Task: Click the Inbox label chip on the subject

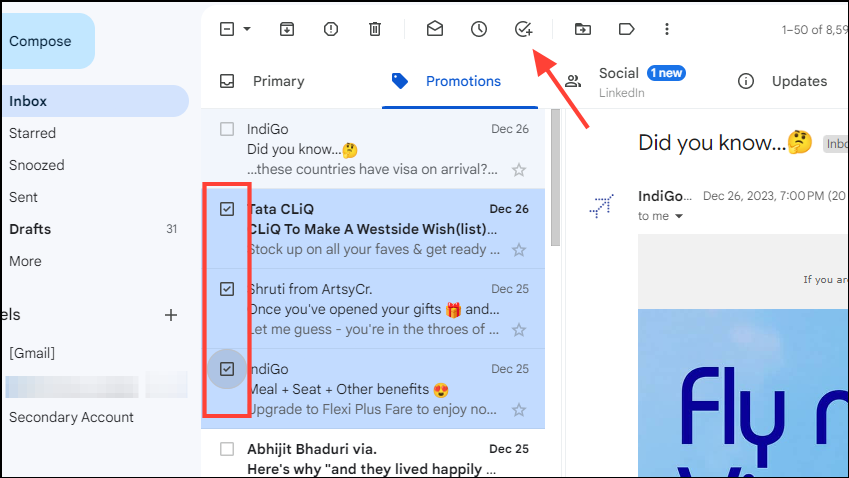Action: [x=836, y=144]
